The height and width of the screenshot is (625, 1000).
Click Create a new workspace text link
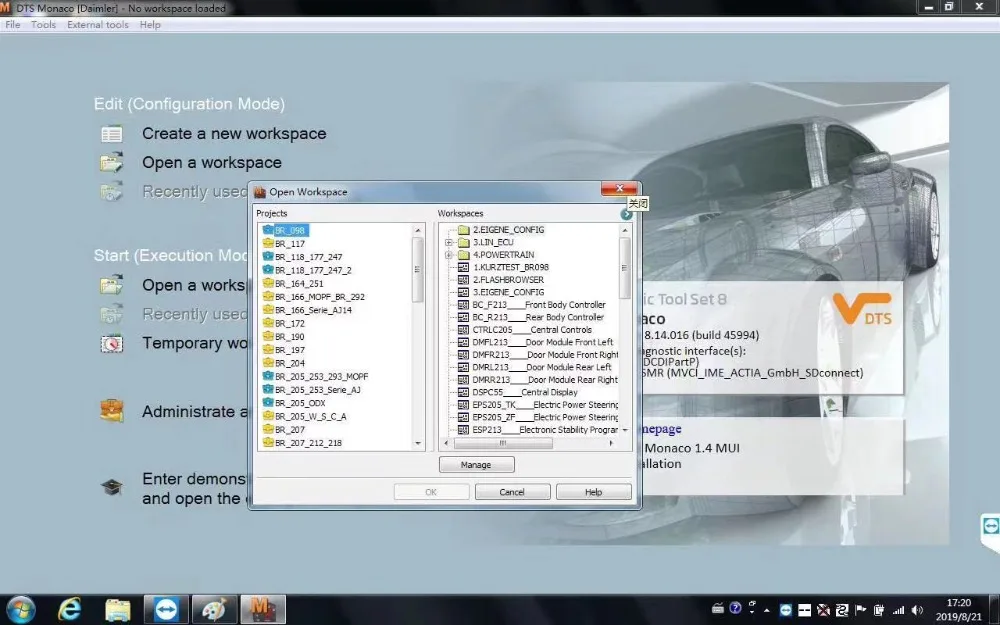pos(234,133)
